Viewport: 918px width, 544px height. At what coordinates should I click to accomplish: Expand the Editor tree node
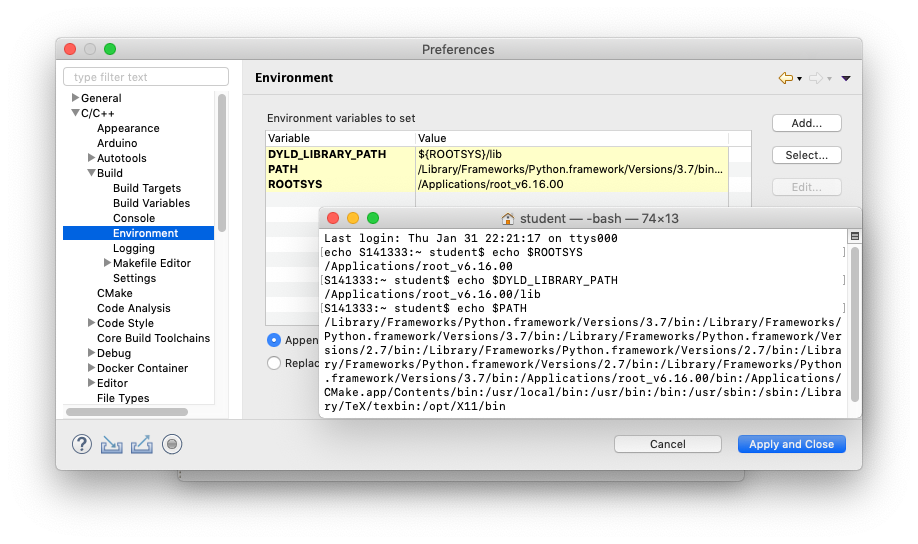point(91,382)
